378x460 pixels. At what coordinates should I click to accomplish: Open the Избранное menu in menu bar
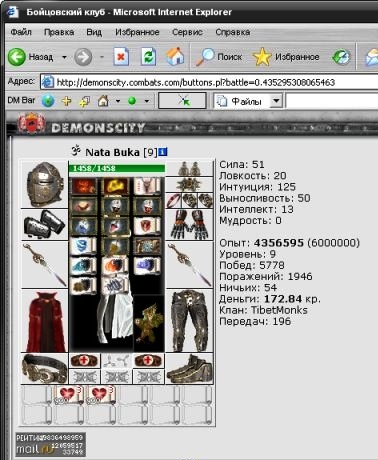tap(137, 32)
